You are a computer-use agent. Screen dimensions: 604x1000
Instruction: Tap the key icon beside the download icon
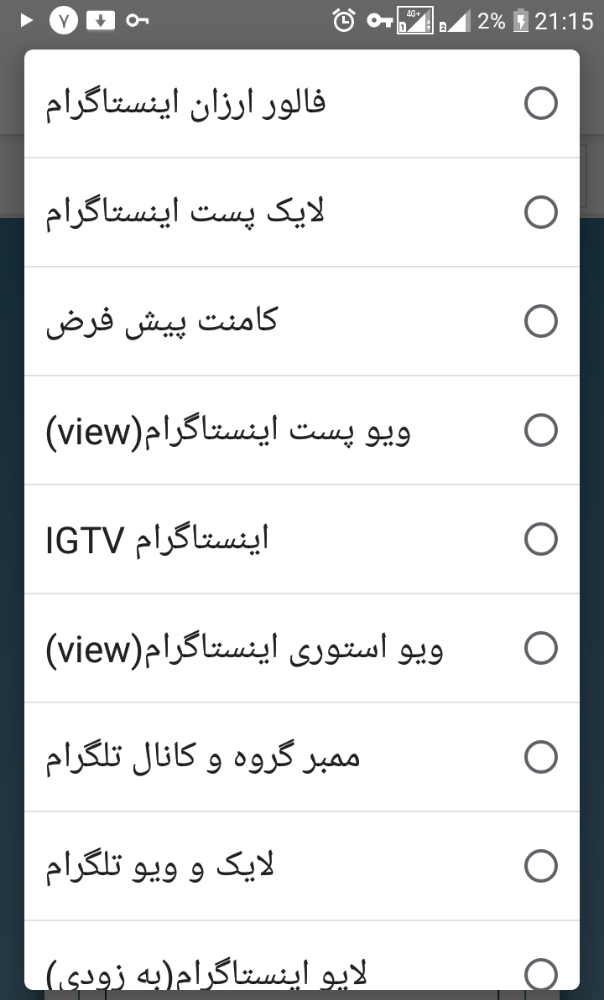[138, 20]
